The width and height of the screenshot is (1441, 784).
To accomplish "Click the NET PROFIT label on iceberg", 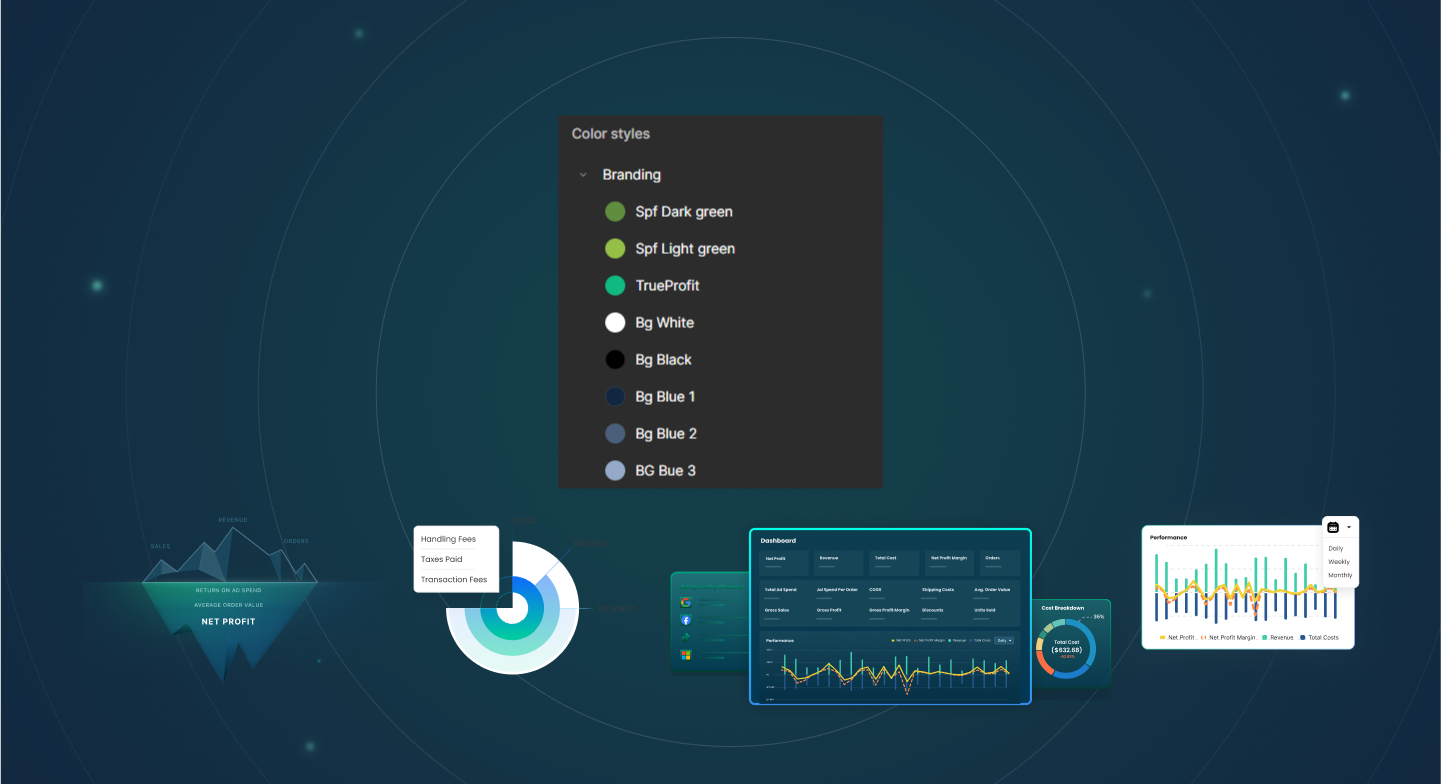I will pos(228,622).
